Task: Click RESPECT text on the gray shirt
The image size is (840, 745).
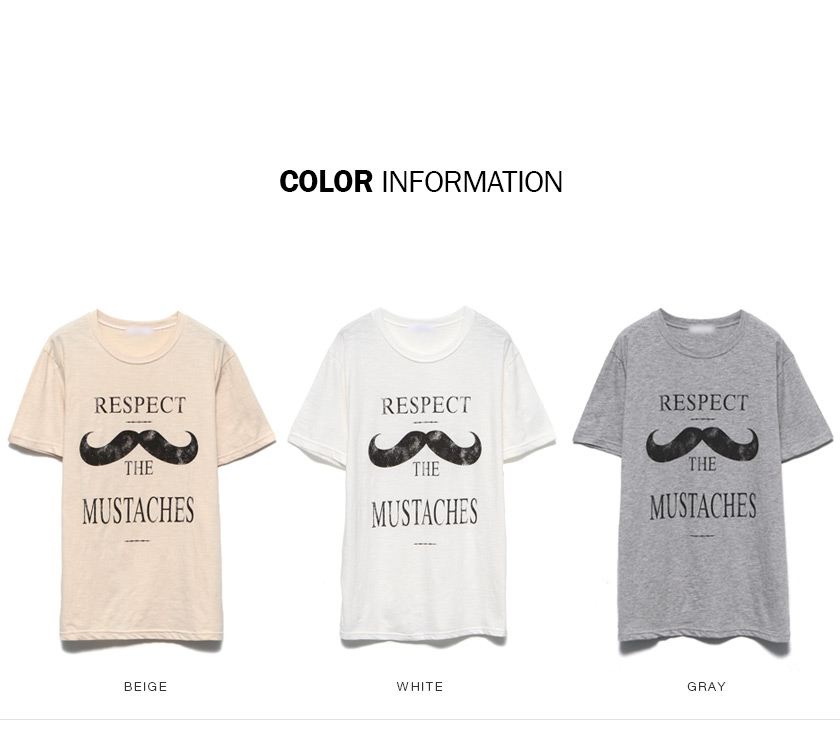Action: (x=703, y=402)
